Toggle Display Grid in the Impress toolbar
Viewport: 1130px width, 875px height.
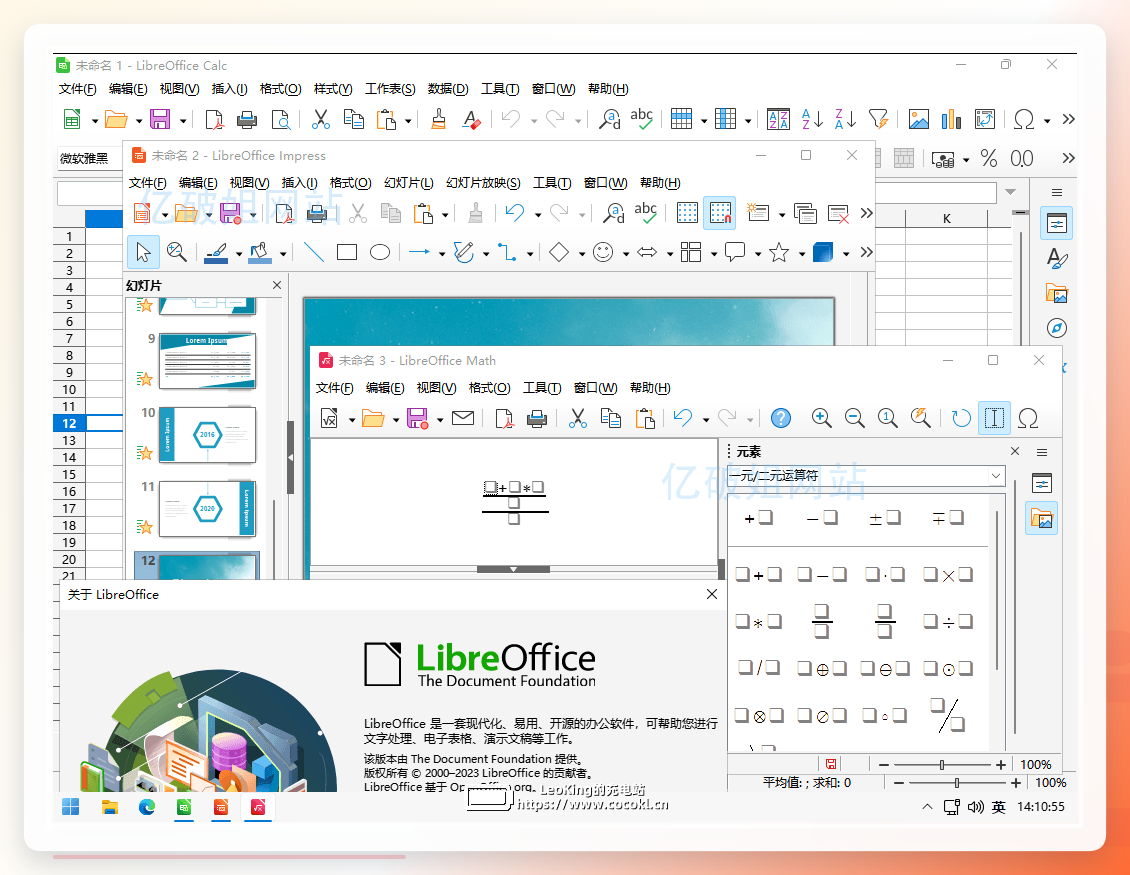pyautogui.click(x=687, y=213)
